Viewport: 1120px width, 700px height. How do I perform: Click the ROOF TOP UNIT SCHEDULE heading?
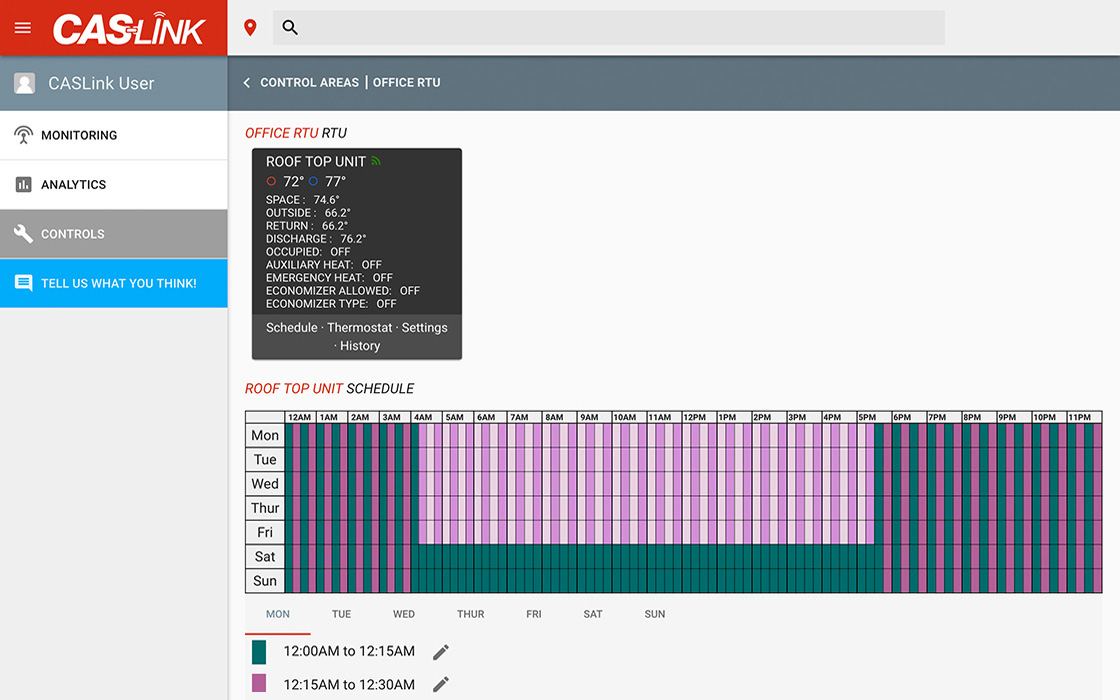tap(329, 389)
